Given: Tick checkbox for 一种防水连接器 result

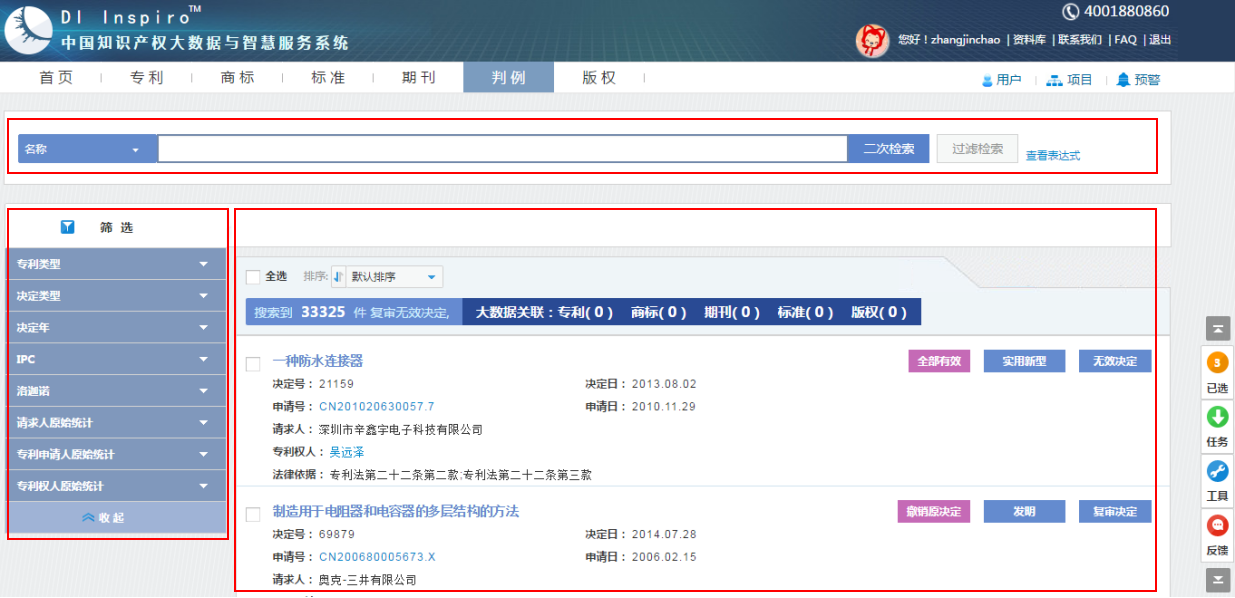Looking at the screenshot, I should point(253,364).
